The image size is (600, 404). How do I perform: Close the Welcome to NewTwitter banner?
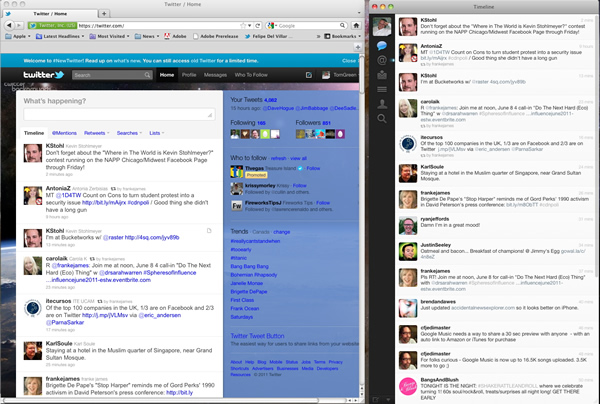349,60
